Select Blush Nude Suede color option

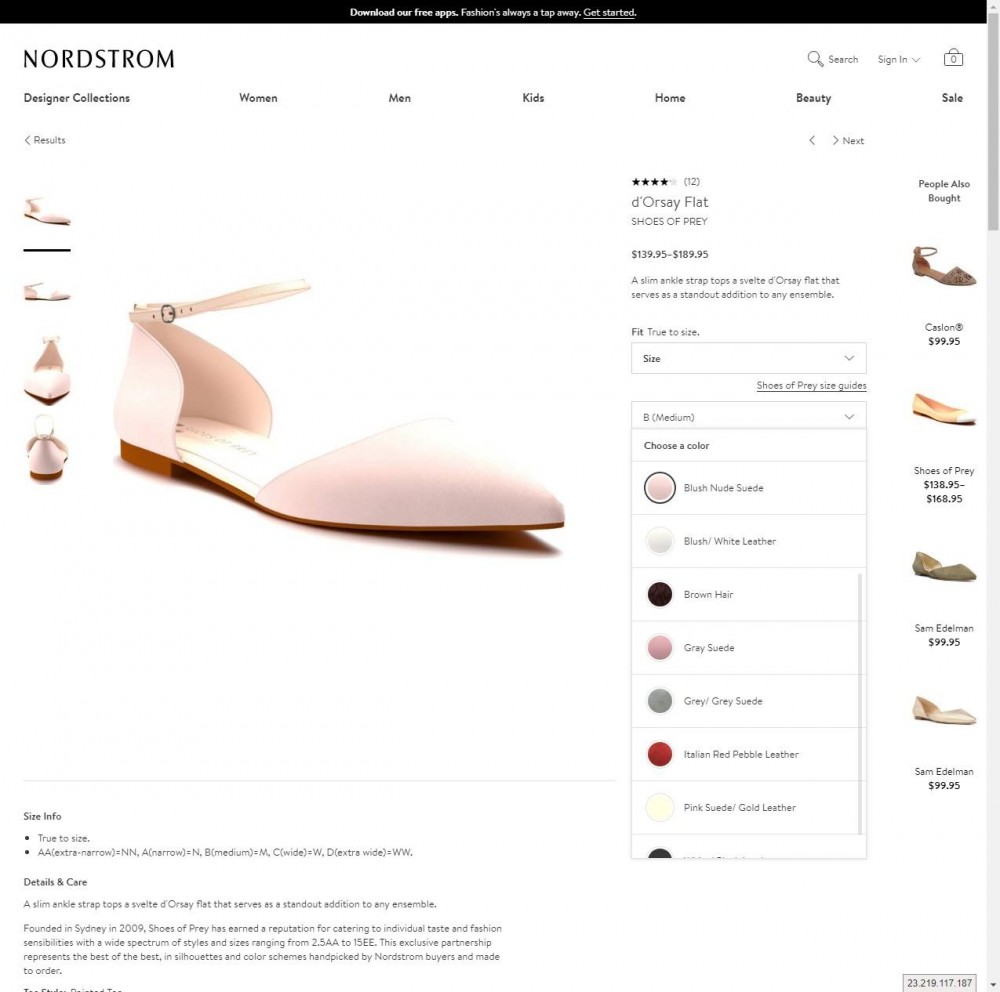coord(749,488)
